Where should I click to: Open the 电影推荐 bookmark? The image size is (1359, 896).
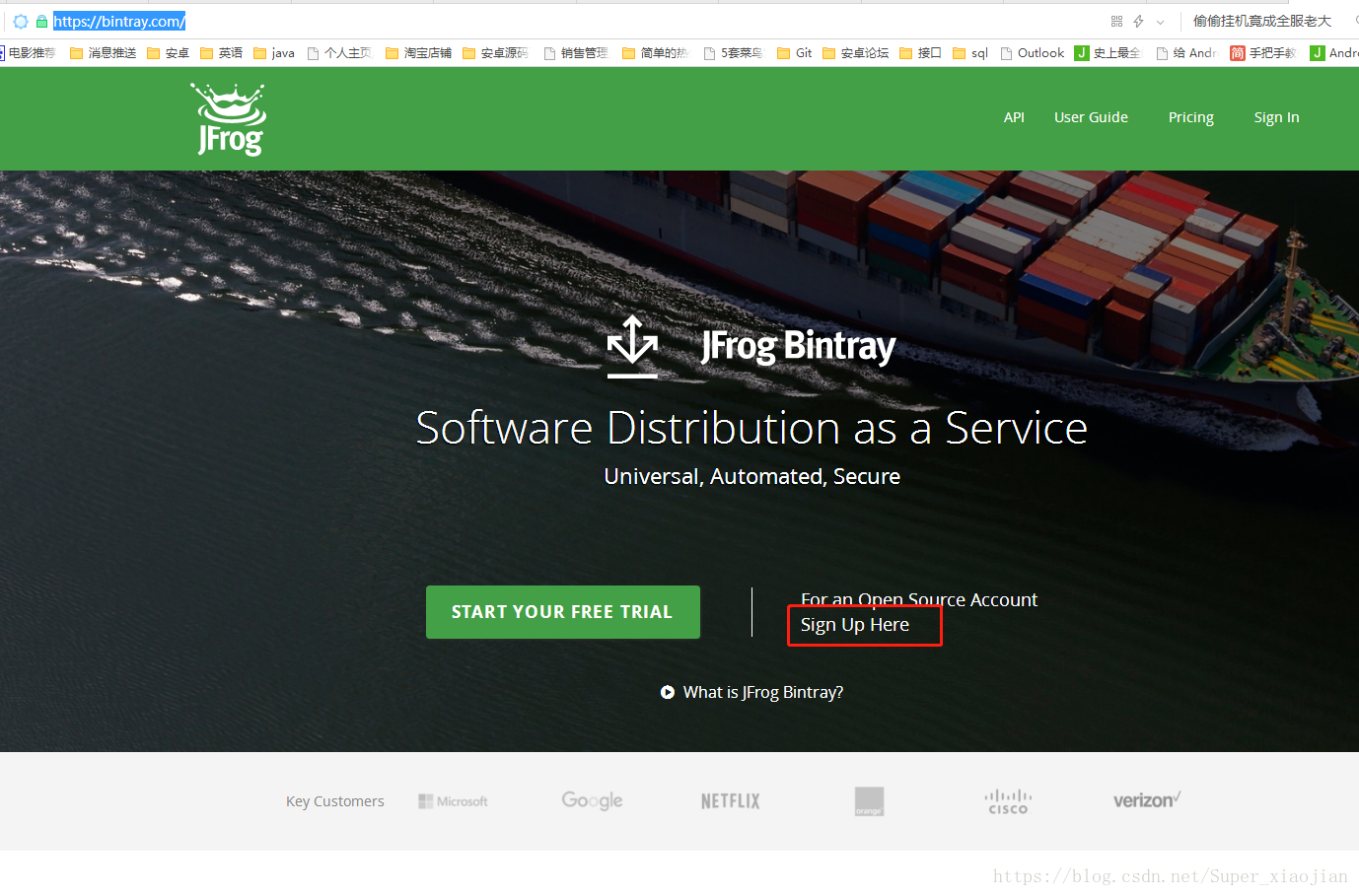coord(29,53)
